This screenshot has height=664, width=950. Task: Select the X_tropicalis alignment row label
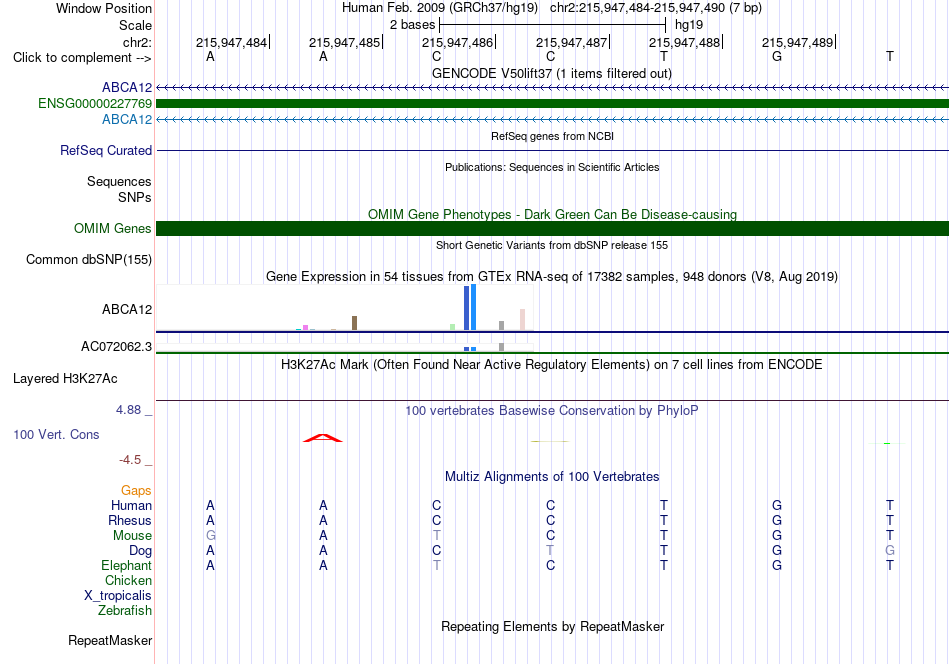pos(118,596)
